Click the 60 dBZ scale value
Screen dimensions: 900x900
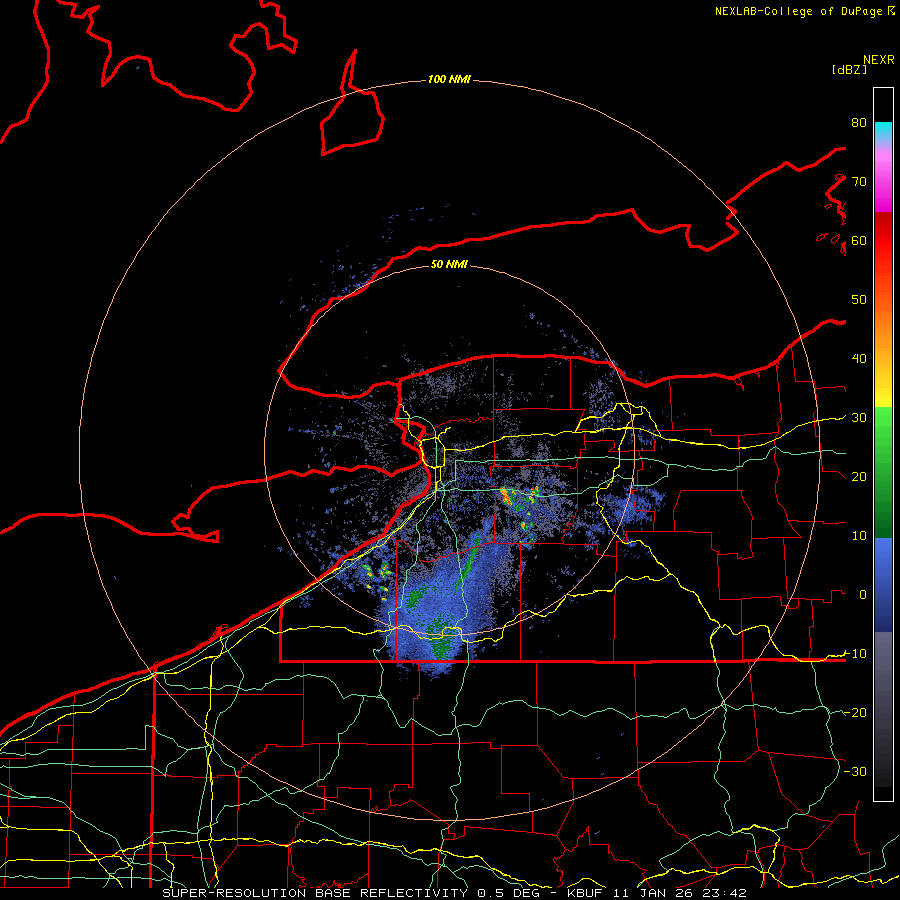tap(859, 240)
